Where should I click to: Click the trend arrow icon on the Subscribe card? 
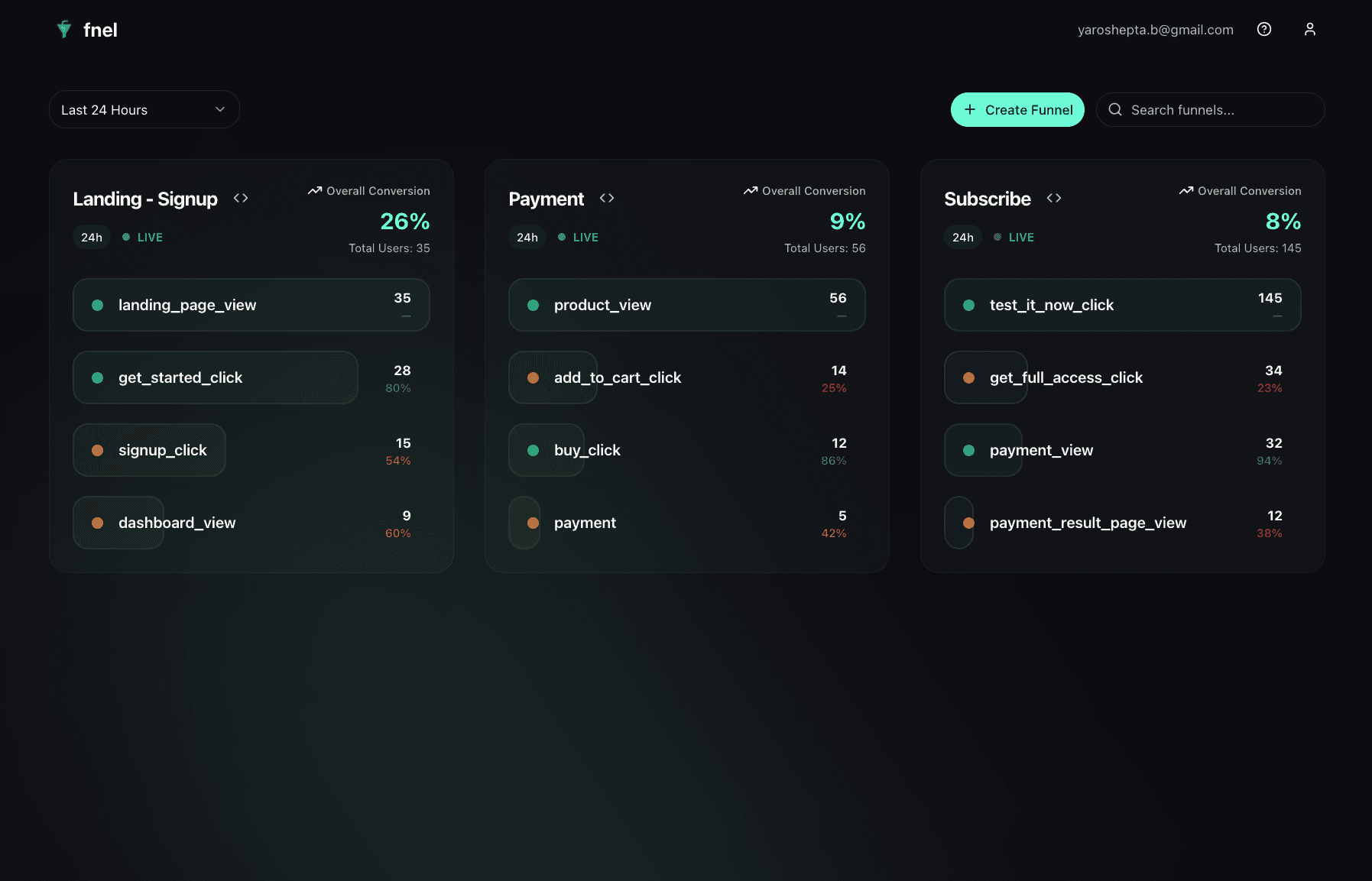point(1186,190)
